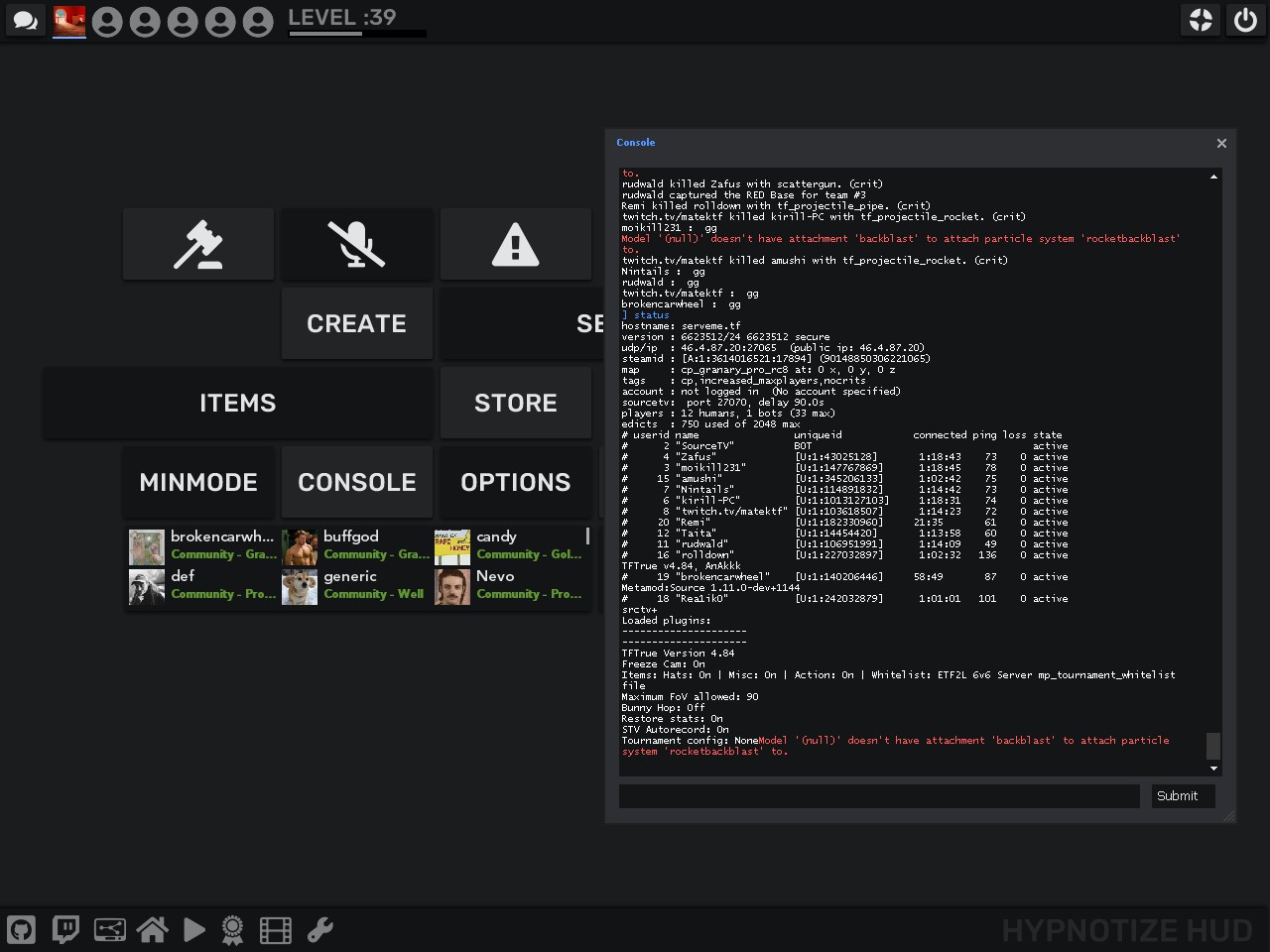
Task: Click the console scroll down arrow
Action: [x=1213, y=769]
